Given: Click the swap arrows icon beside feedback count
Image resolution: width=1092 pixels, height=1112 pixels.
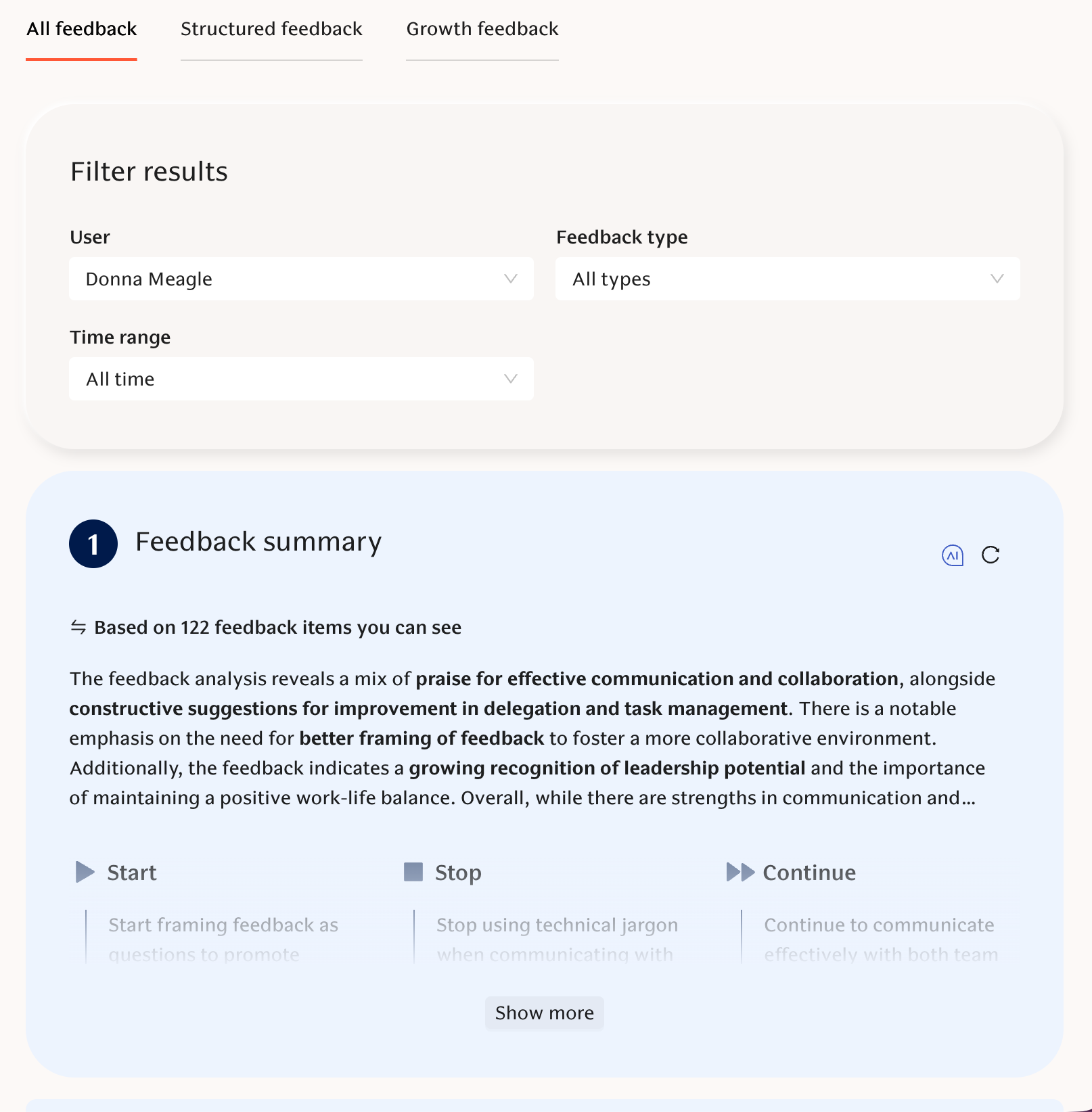Looking at the screenshot, I should 78,627.
